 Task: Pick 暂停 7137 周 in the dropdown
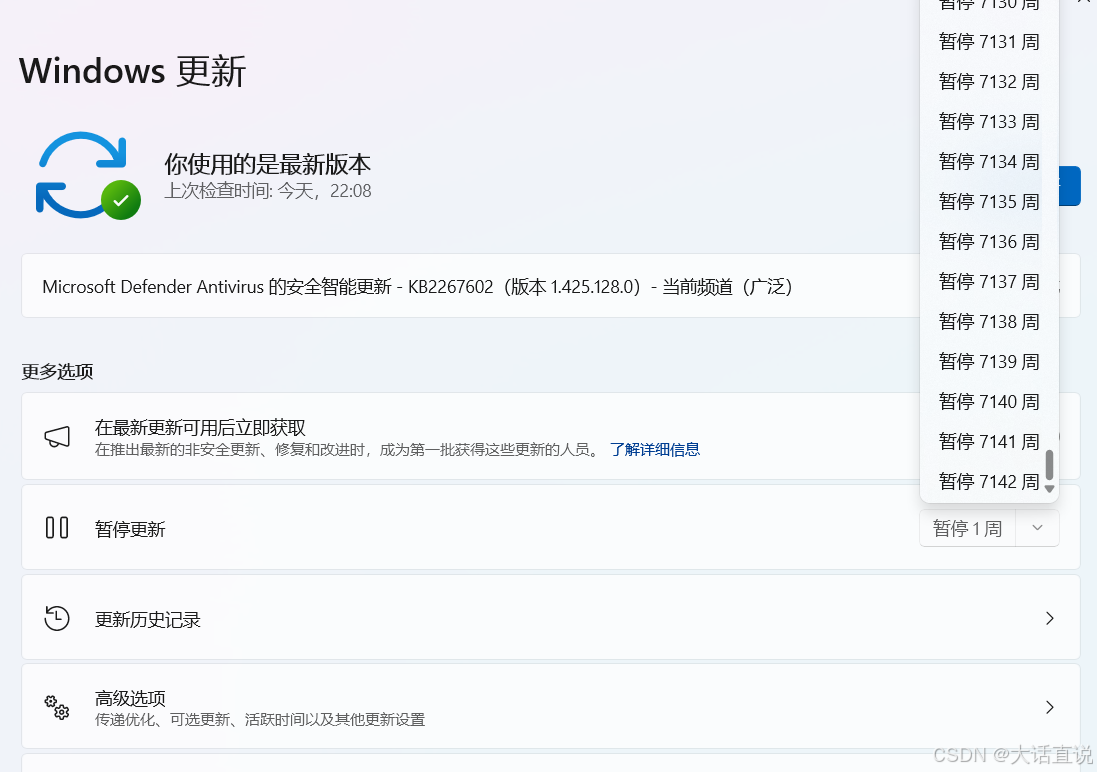click(989, 281)
